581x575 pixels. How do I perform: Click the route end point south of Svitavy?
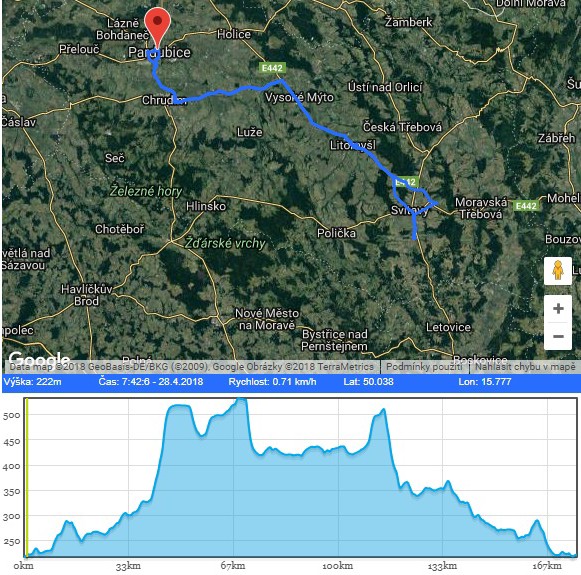(x=414, y=237)
